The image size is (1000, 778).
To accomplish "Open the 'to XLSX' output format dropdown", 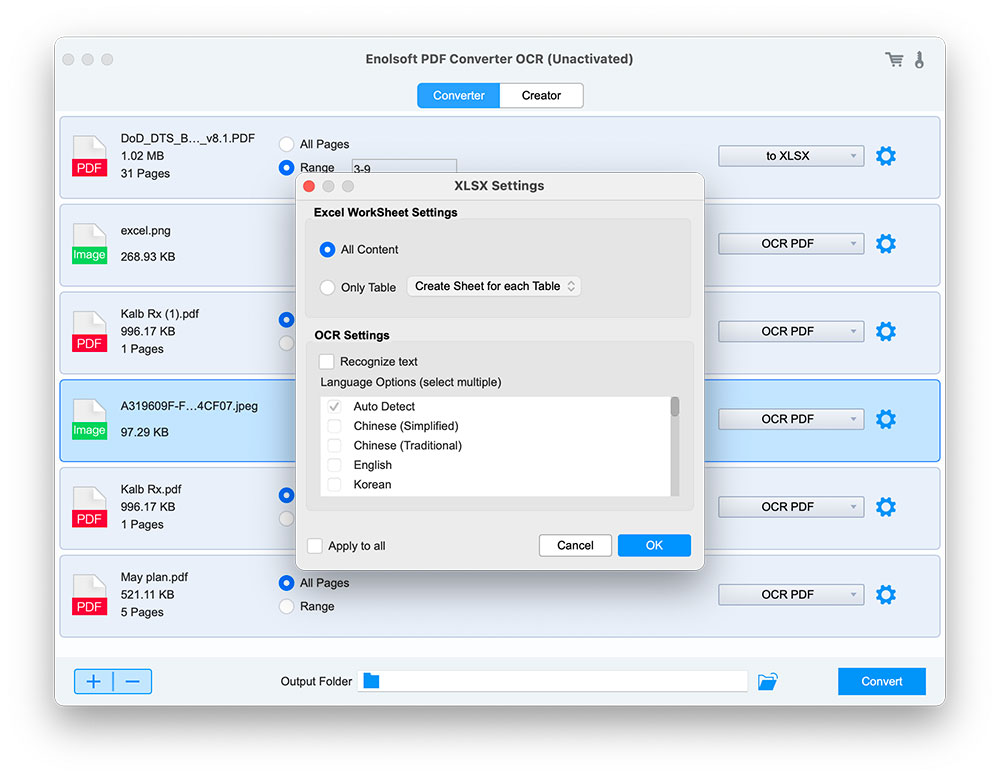I will [x=790, y=156].
